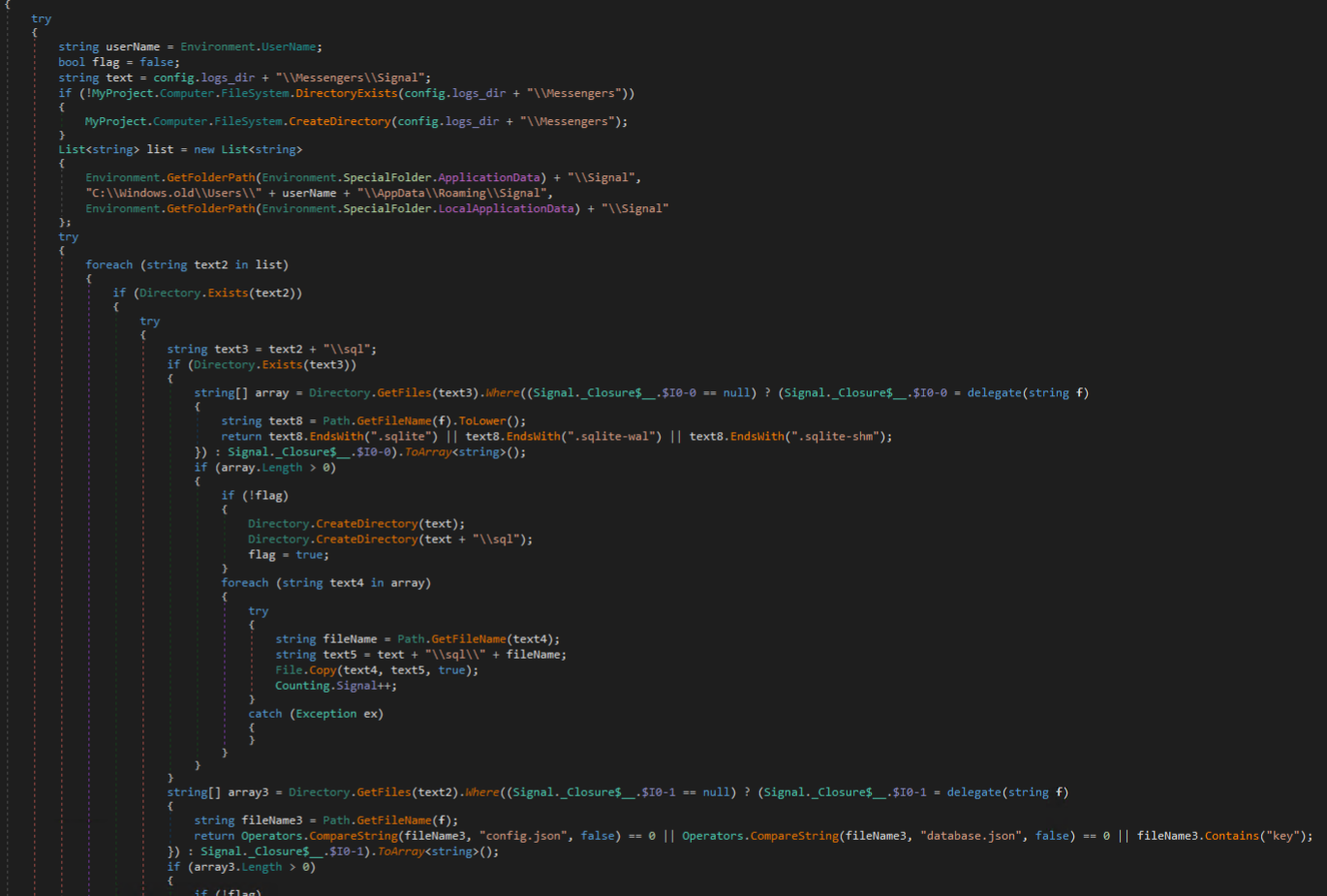1327x896 pixels.
Task: Click the "\\Messengers\\Signal" string literal
Action: [x=350, y=77]
